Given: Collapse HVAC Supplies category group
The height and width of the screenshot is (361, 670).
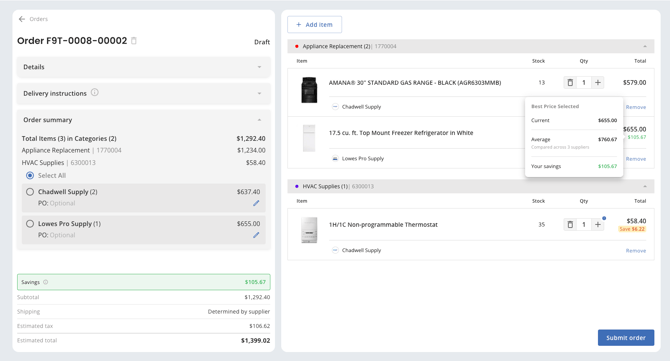Looking at the screenshot, I should [x=645, y=186].
